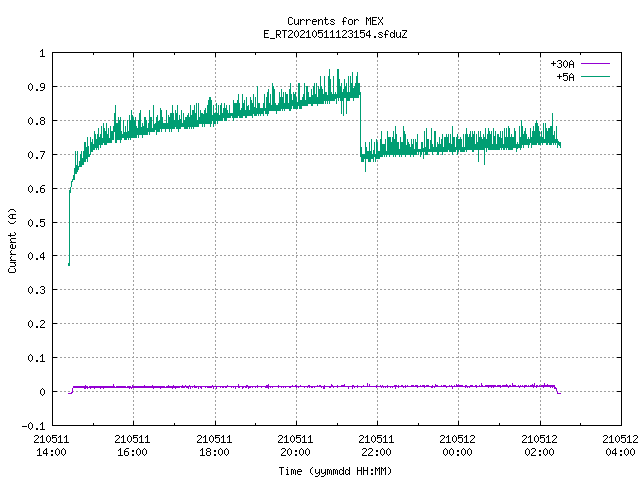Image resolution: width=640 pixels, height=480 pixels.
Task: Click x-axis label 210512 02:00
Action: [539, 446]
